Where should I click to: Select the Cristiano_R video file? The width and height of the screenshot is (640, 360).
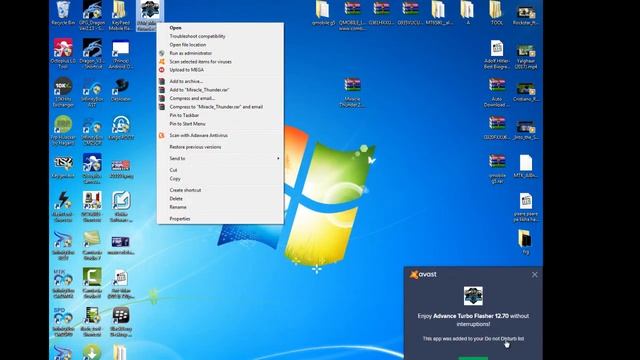pos(526,92)
